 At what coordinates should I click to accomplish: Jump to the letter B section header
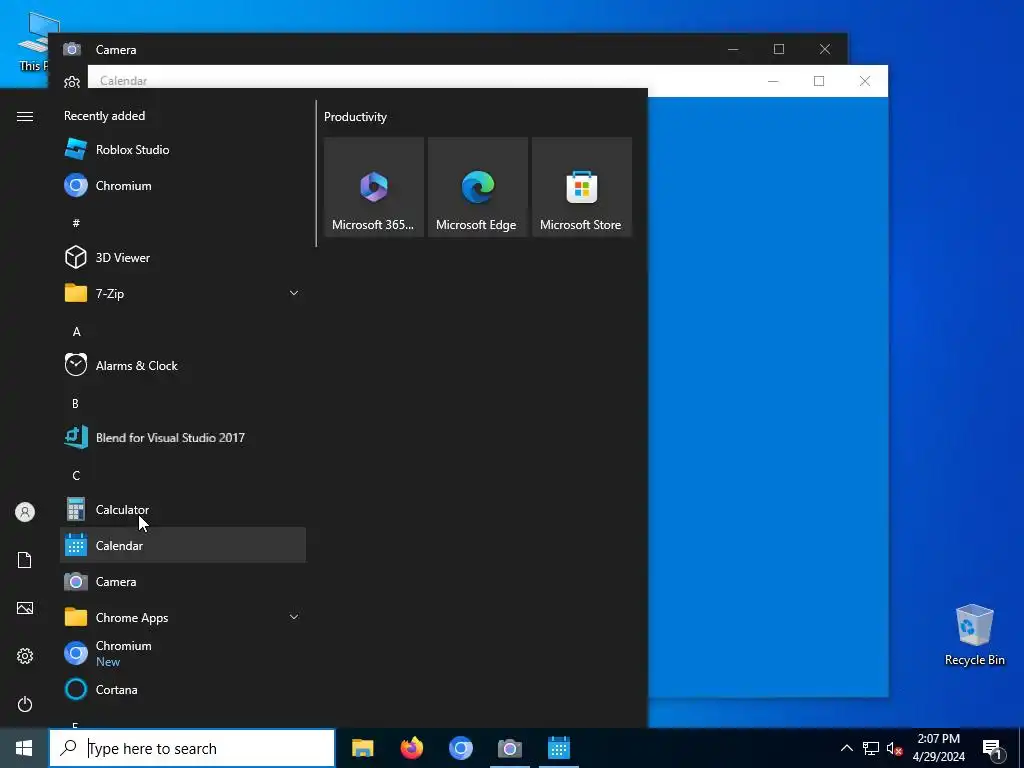point(76,404)
